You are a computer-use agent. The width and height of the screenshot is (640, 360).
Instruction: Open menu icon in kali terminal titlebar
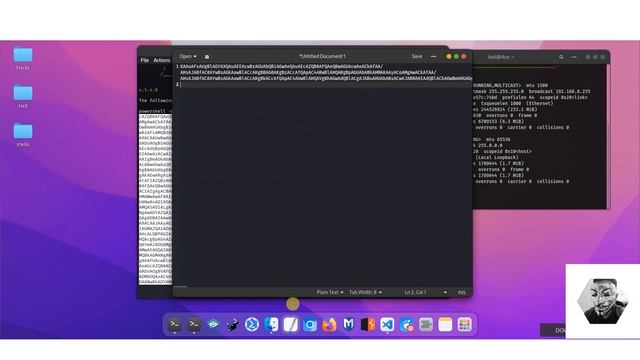click(574, 57)
